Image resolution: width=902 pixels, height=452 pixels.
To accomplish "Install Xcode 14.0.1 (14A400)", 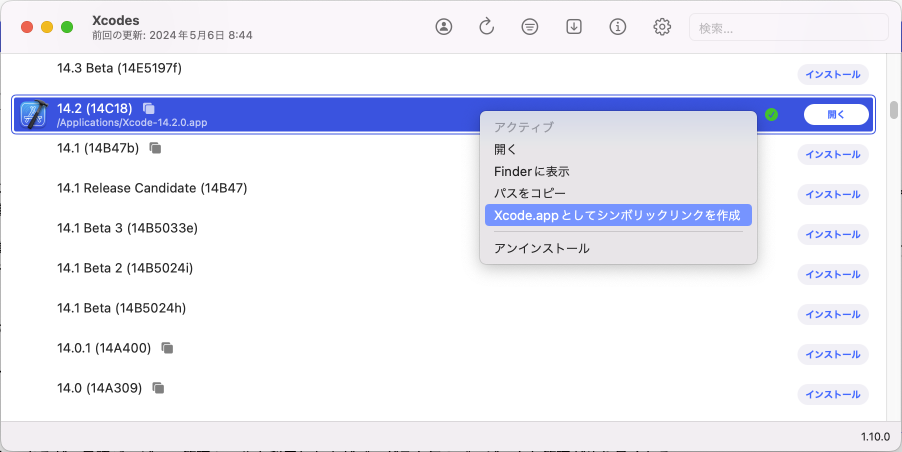I will click(x=832, y=354).
